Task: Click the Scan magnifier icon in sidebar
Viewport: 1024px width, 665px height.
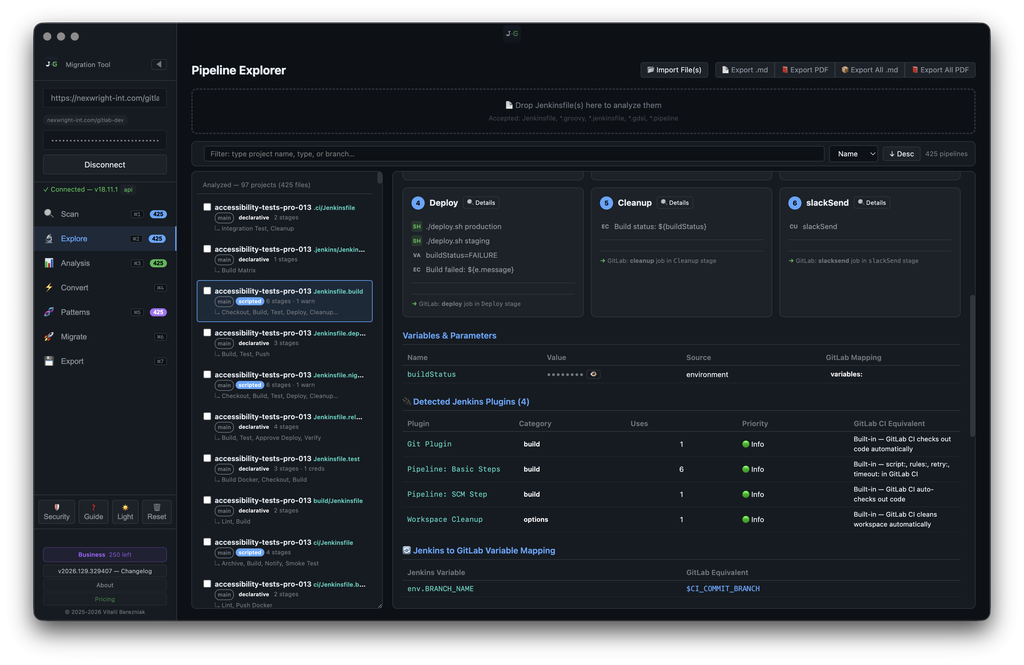Action: [49, 214]
